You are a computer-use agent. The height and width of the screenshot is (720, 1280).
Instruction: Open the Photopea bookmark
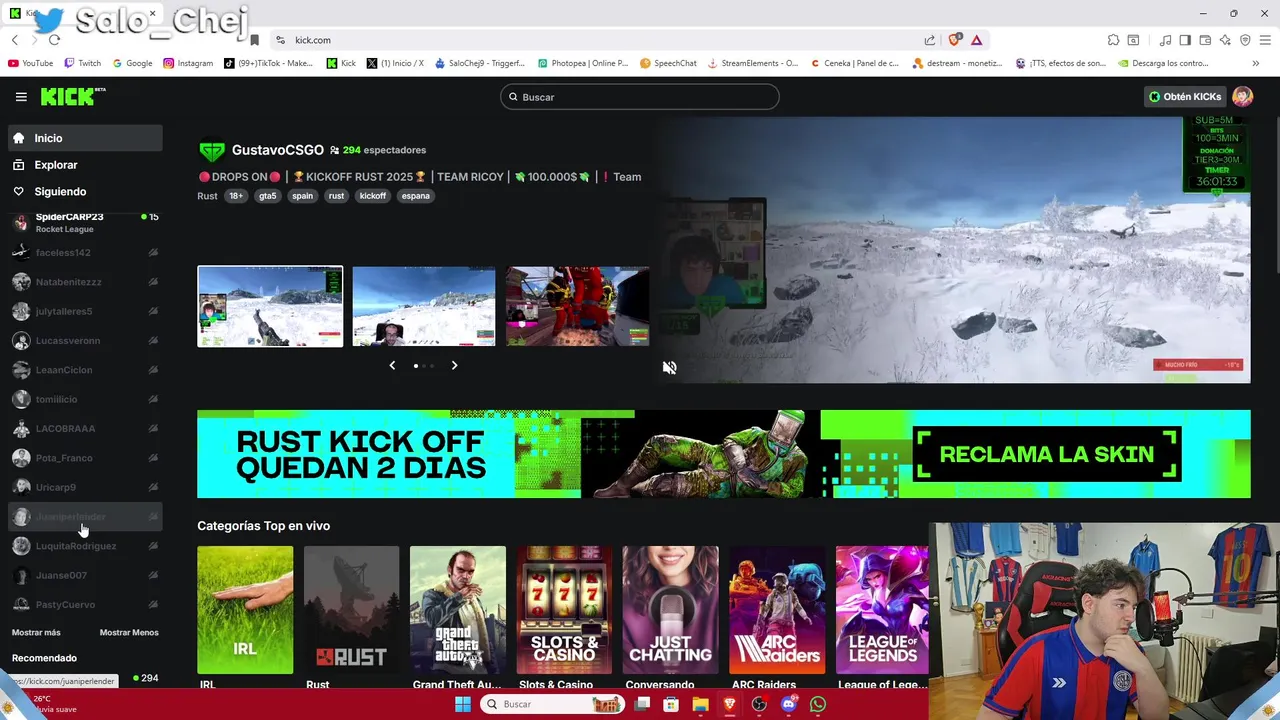coord(583,63)
